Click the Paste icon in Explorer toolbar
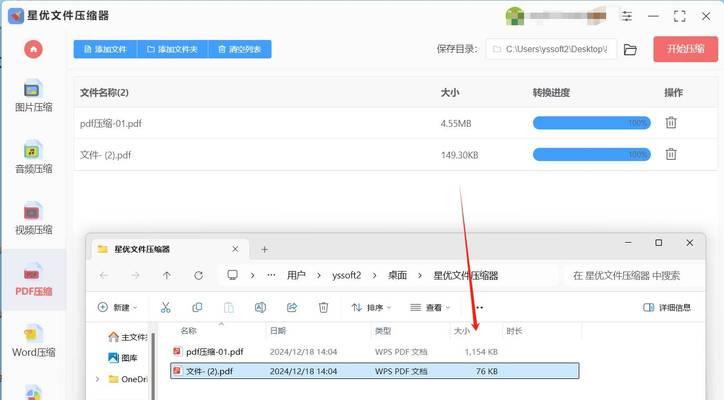 tap(229, 307)
